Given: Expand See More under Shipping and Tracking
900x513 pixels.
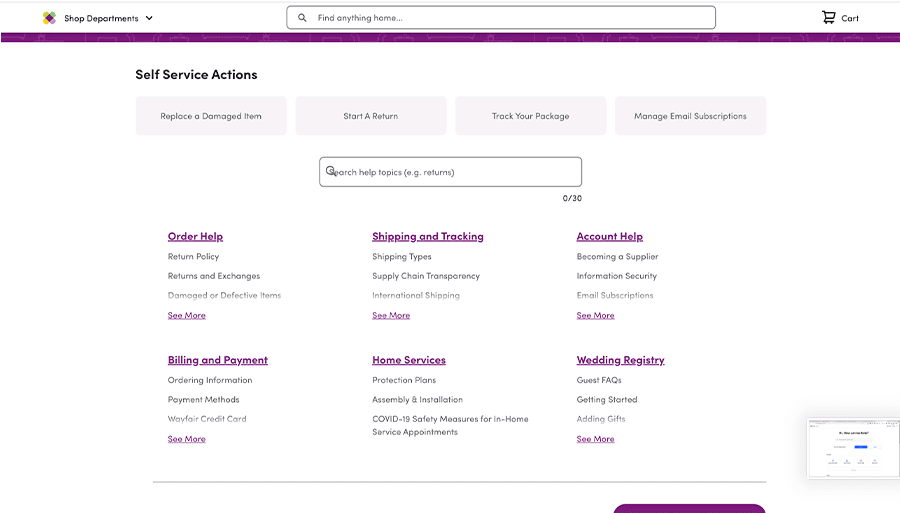Looking at the screenshot, I should (x=391, y=316).
